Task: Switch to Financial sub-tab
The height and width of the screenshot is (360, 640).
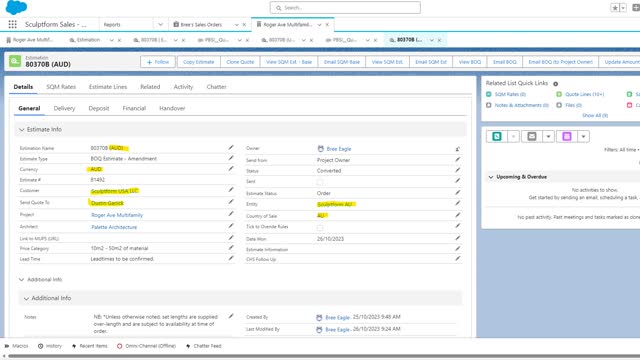Action: [134, 108]
